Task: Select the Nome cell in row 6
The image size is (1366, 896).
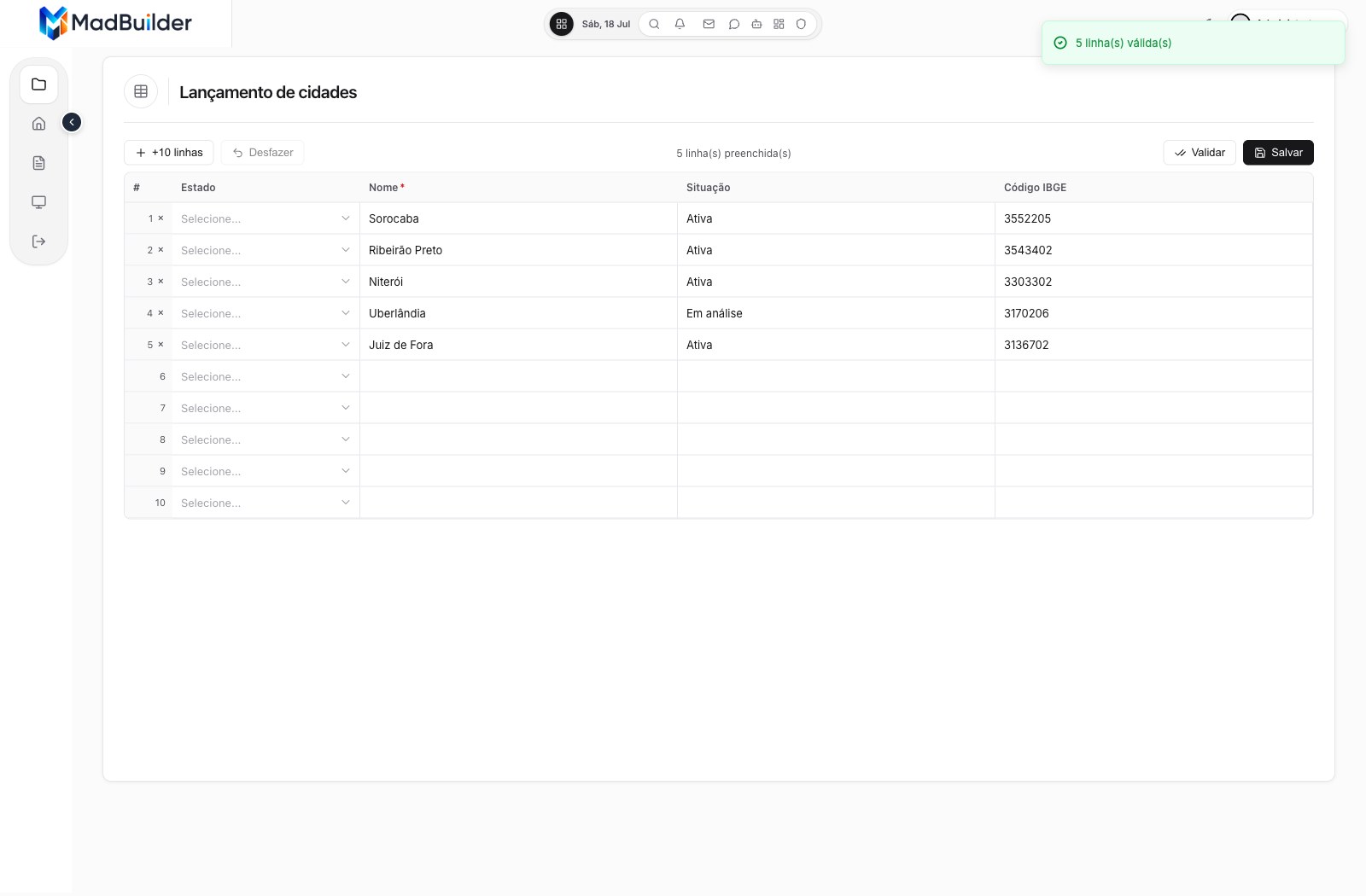Action: pos(518,376)
